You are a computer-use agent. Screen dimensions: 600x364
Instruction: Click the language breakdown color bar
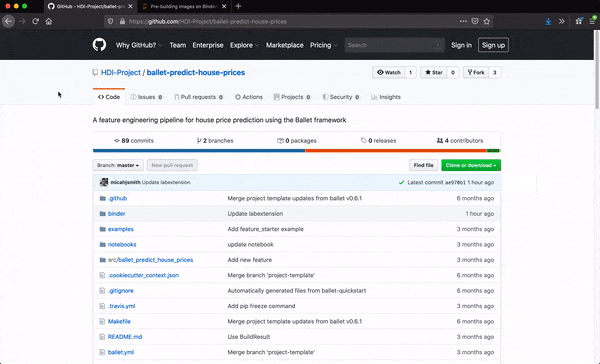tap(297, 150)
